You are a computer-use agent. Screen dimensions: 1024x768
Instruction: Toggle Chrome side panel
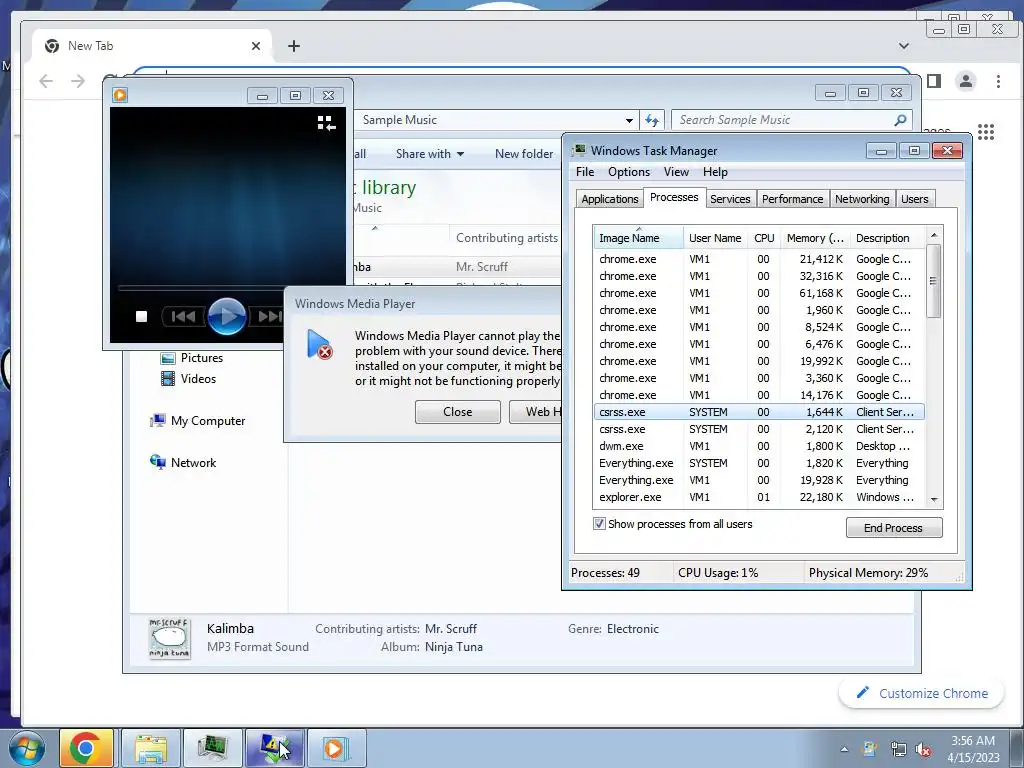(934, 81)
